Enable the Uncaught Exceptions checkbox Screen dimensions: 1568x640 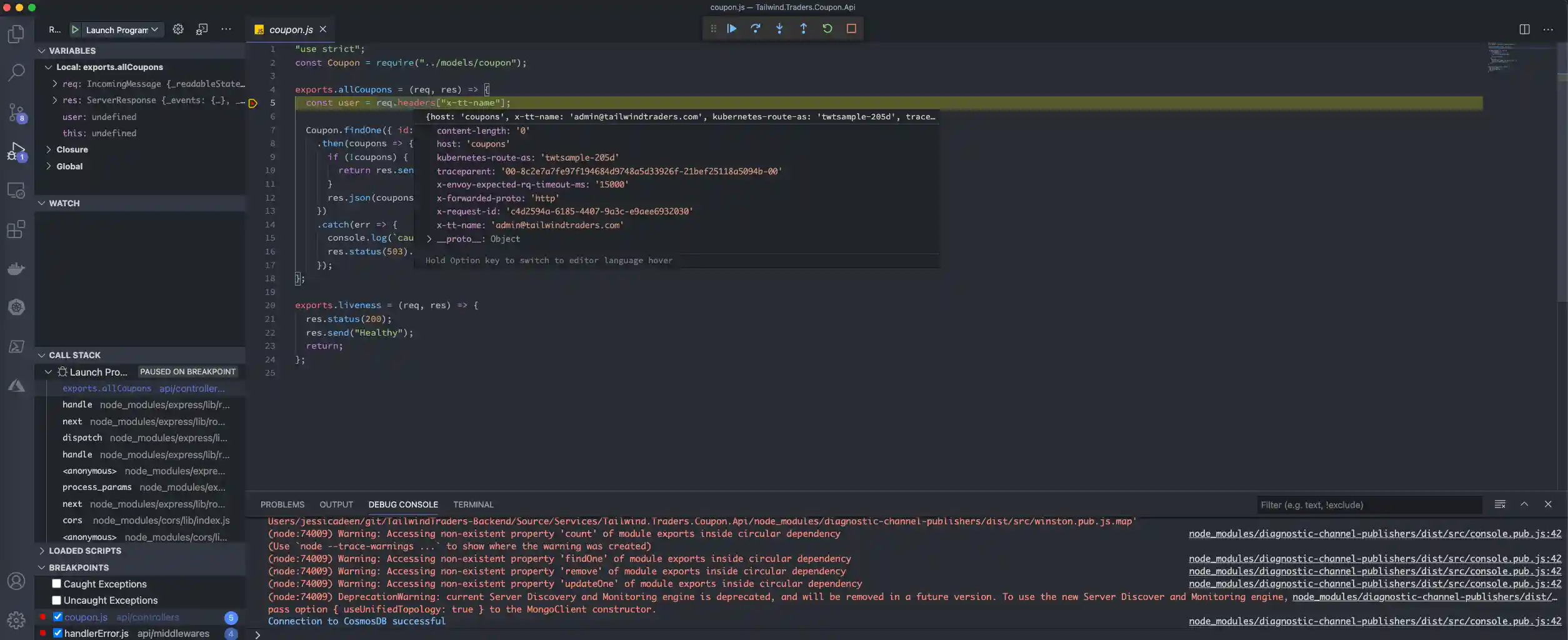click(56, 599)
